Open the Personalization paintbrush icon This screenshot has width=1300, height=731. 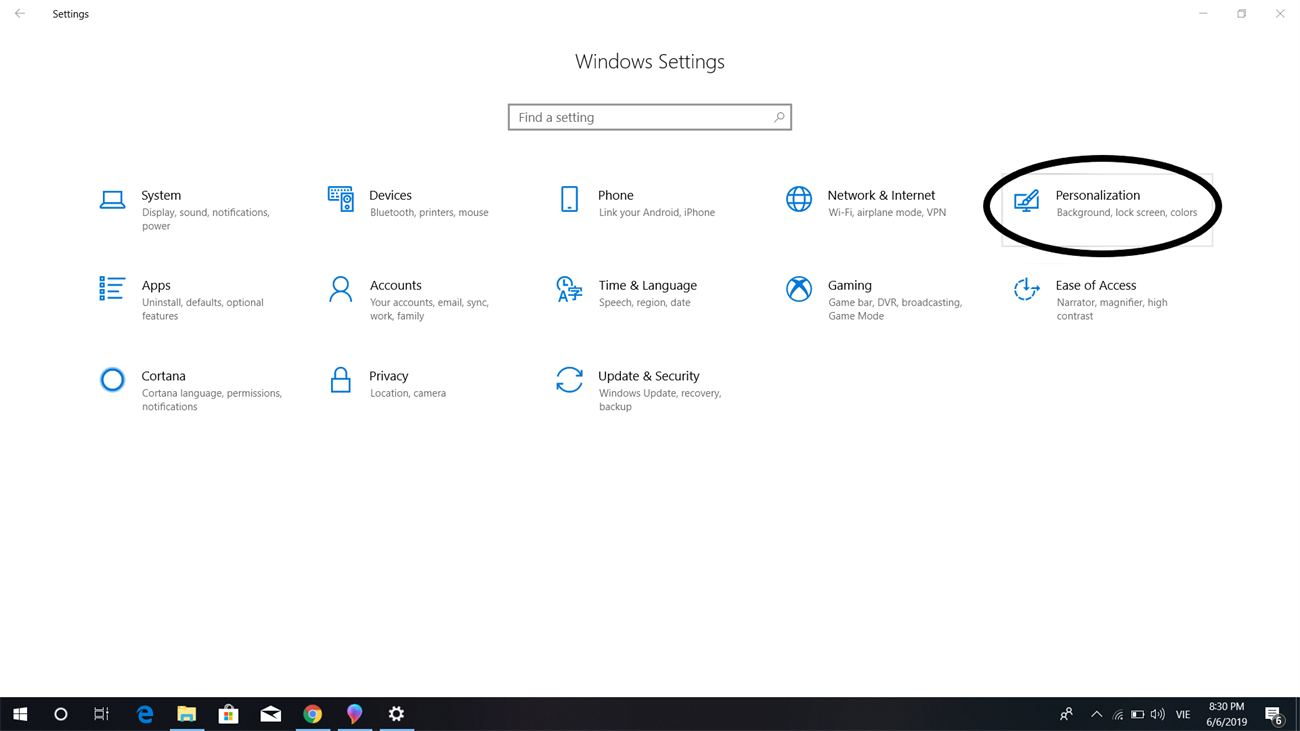tap(1026, 200)
